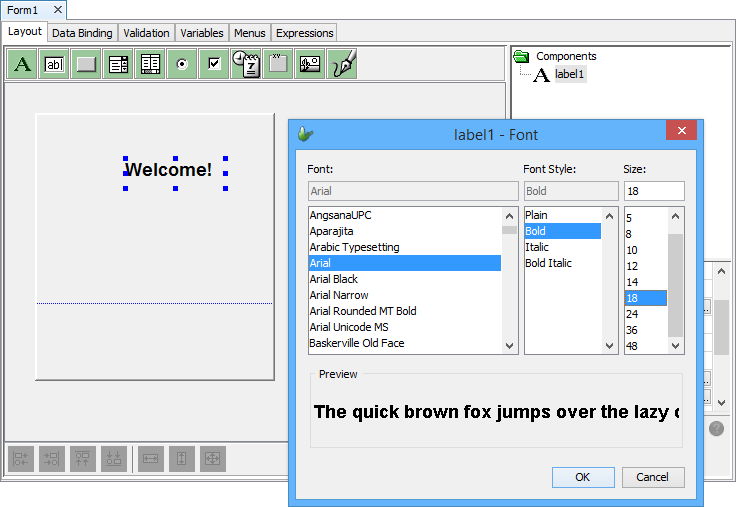Set font size to 24 in list

click(632, 314)
